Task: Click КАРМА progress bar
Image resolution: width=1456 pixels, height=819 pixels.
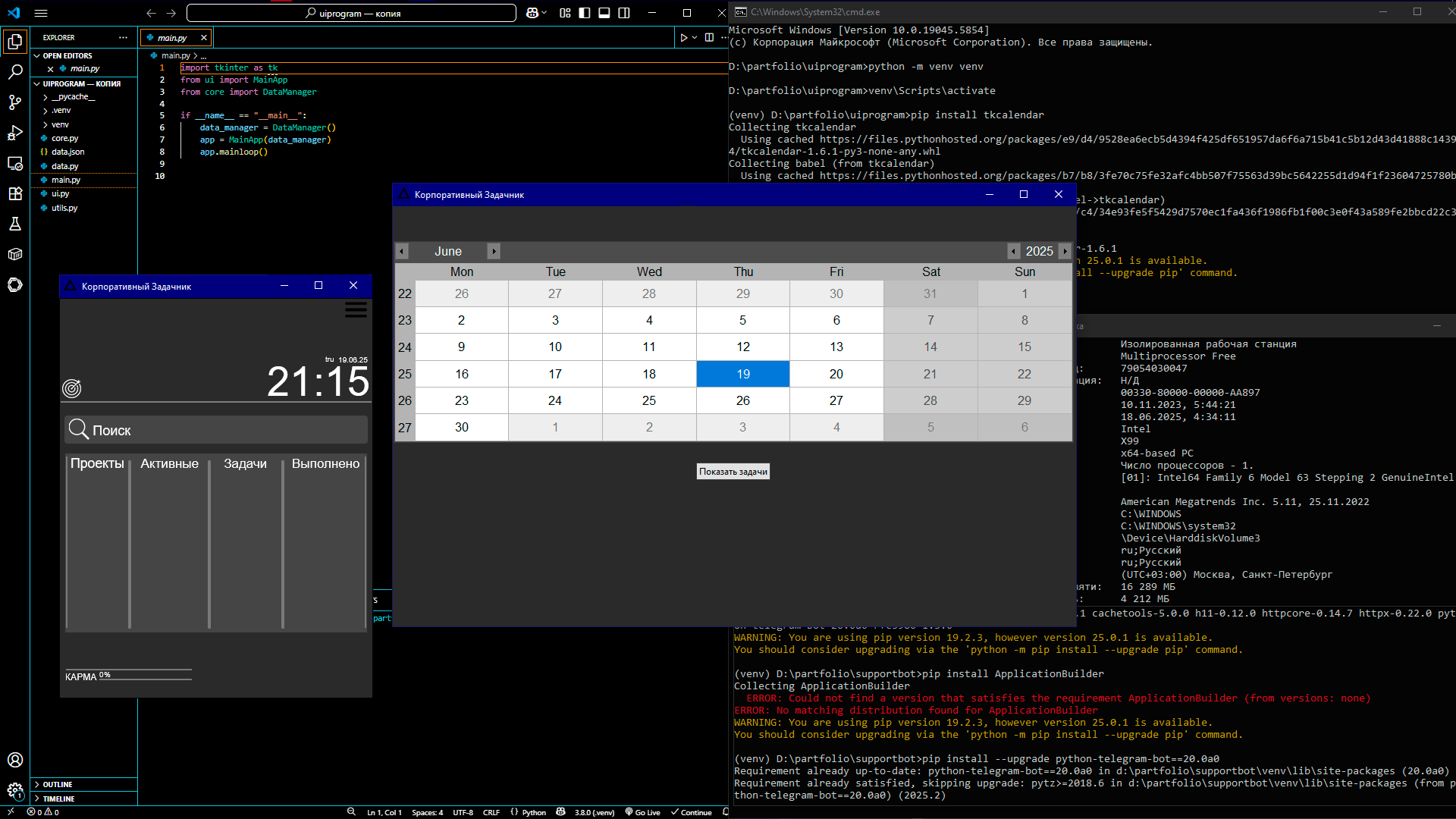Action: [x=145, y=674]
